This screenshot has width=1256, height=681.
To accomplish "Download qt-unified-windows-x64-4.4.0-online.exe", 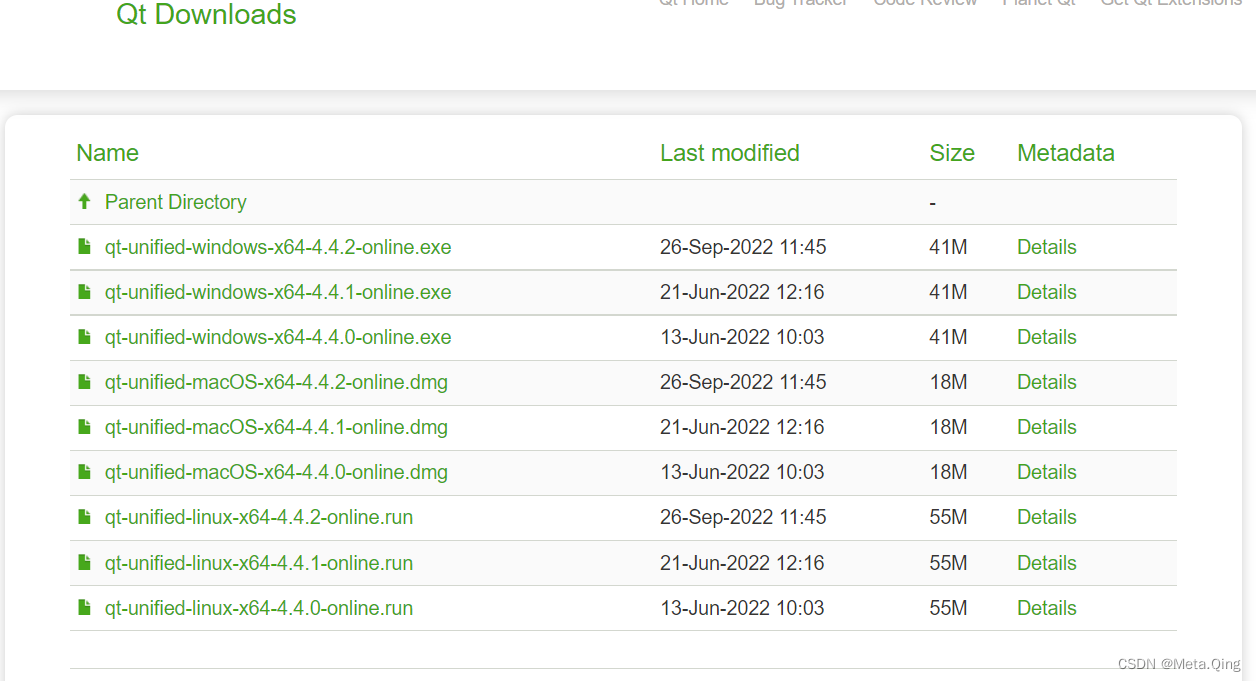I will tap(278, 337).
